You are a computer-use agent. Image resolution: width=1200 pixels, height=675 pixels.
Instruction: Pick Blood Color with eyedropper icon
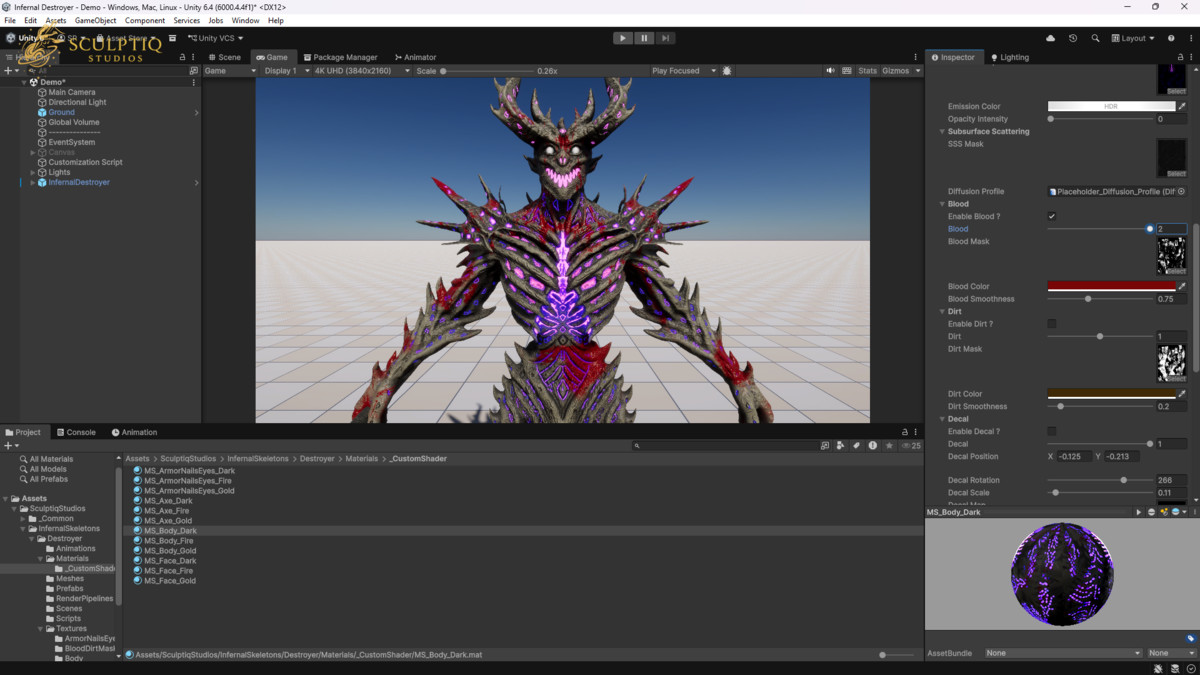coord(1182,286)
